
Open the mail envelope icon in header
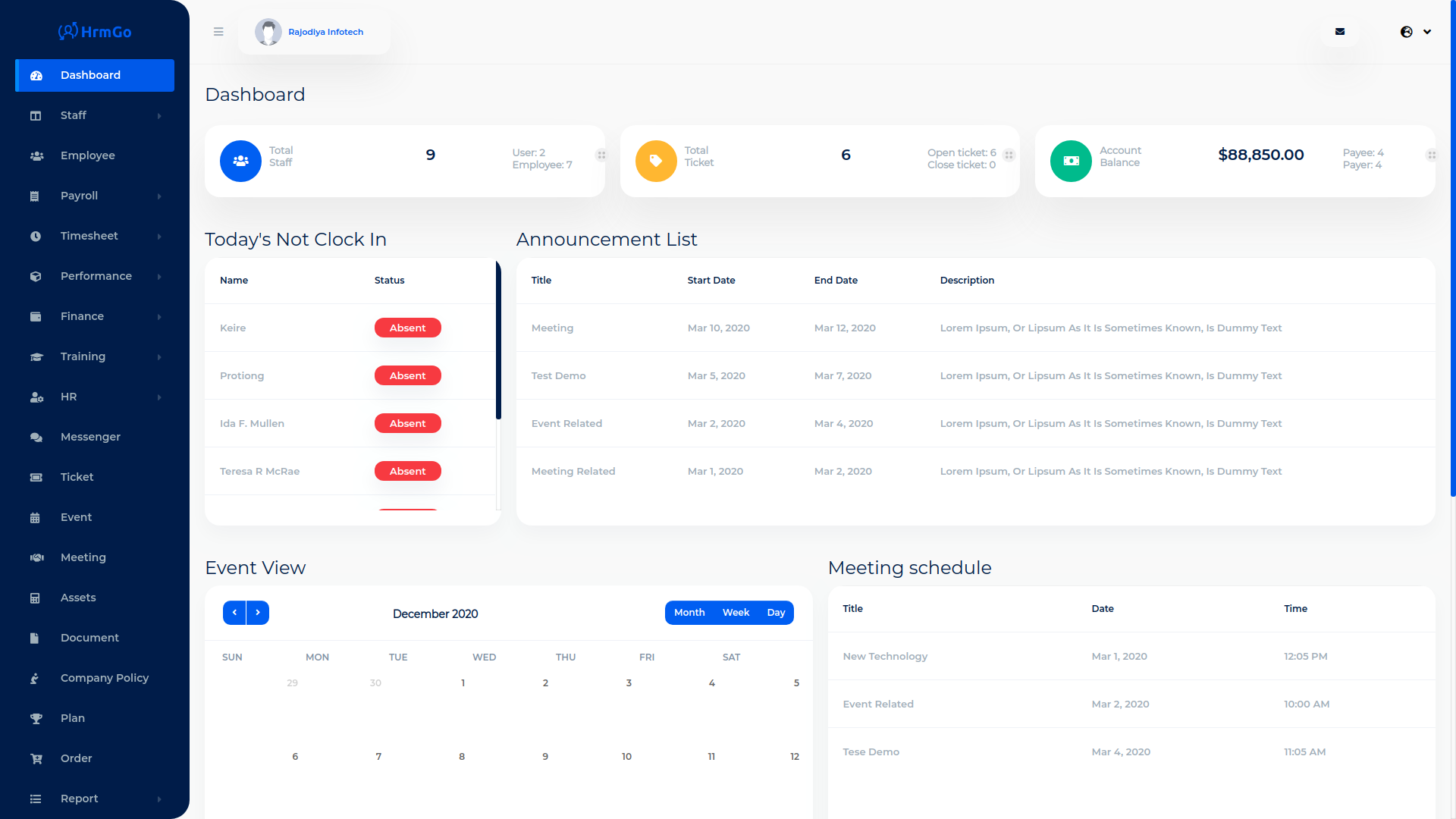[x=1340, y=32]
